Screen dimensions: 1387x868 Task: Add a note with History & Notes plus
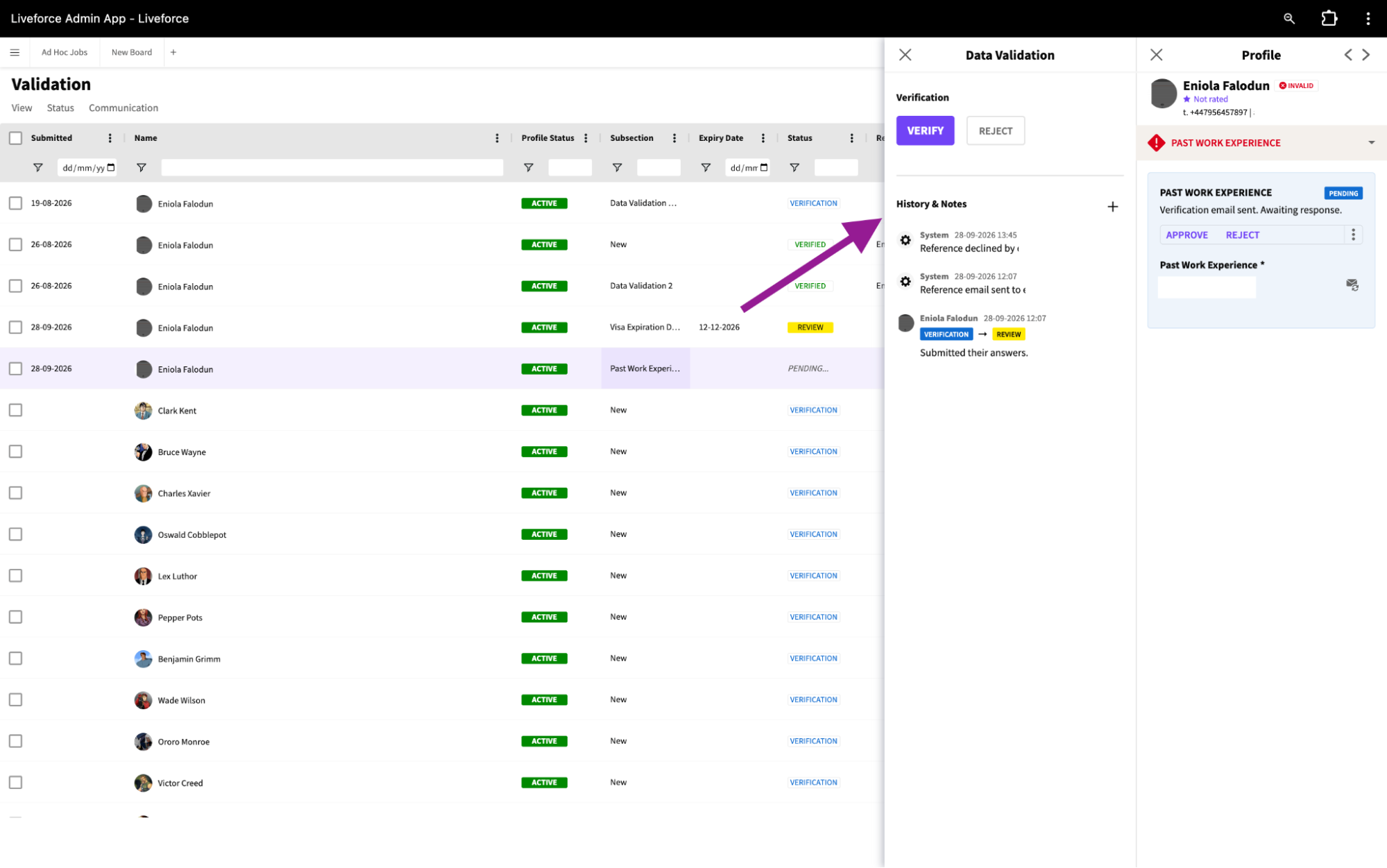1112,207
